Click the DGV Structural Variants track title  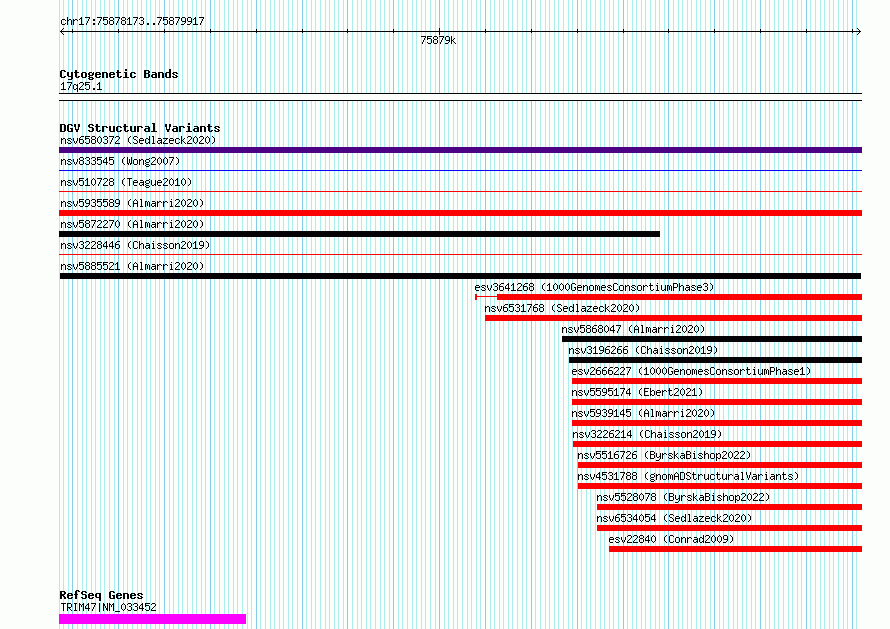pyautogui.click(x=140, y=128)
